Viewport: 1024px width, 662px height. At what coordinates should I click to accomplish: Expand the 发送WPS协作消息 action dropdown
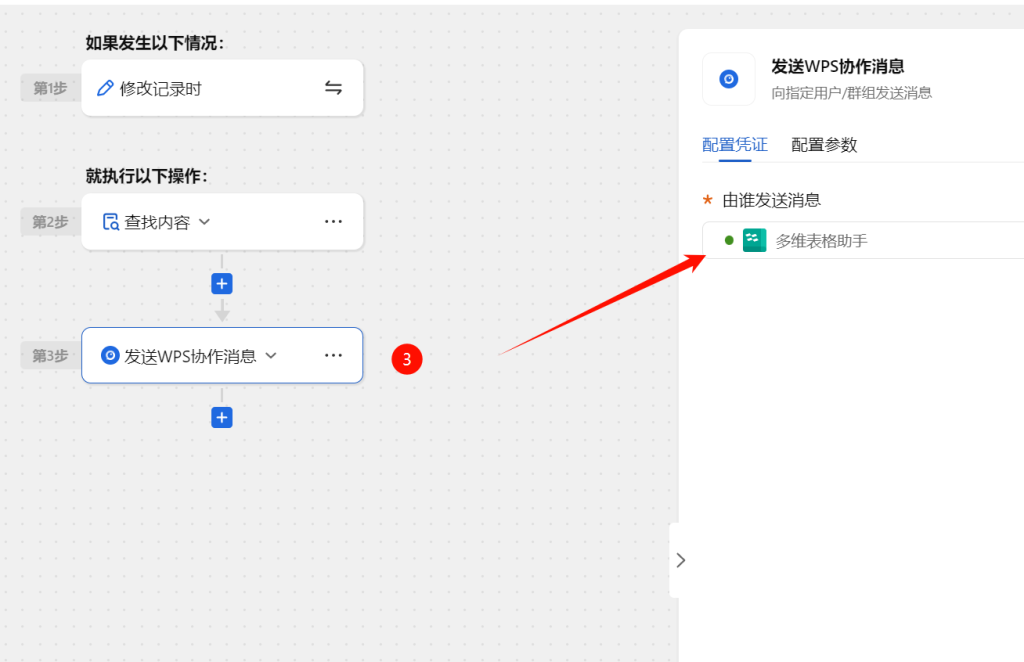point(271,356)
